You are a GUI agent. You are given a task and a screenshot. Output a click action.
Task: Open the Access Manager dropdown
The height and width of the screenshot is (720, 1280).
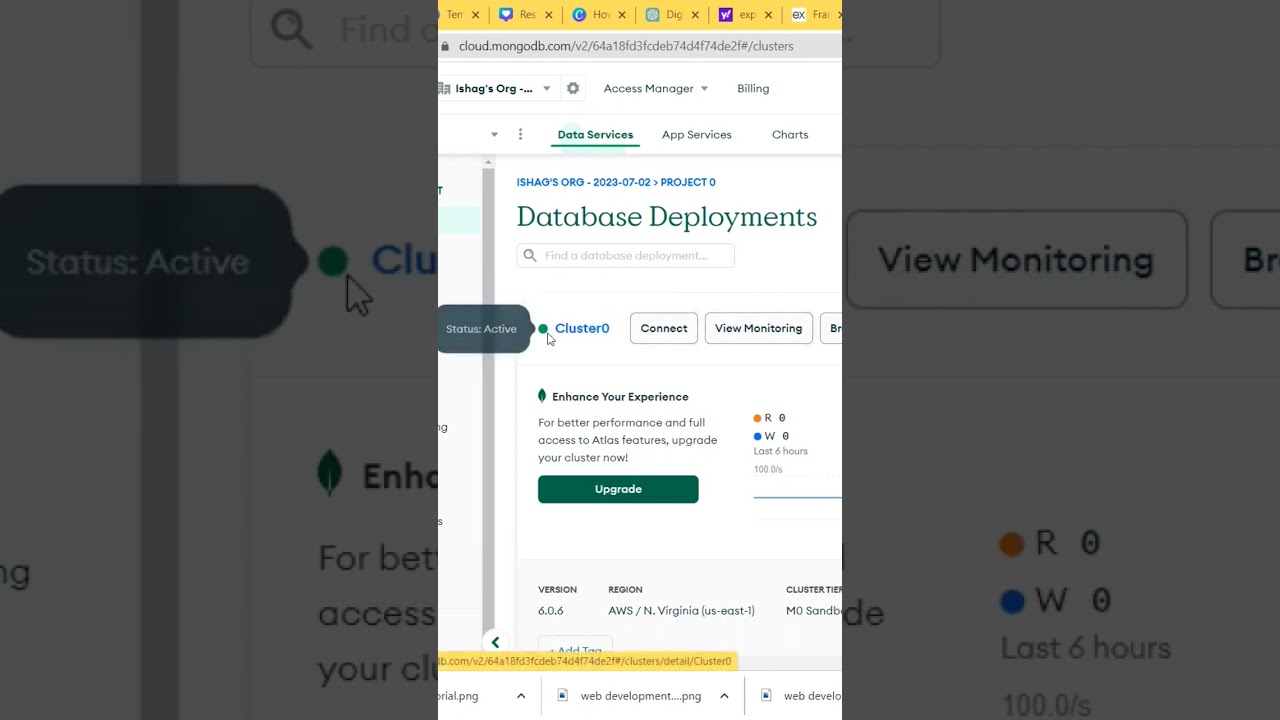[x=655, y=88]
